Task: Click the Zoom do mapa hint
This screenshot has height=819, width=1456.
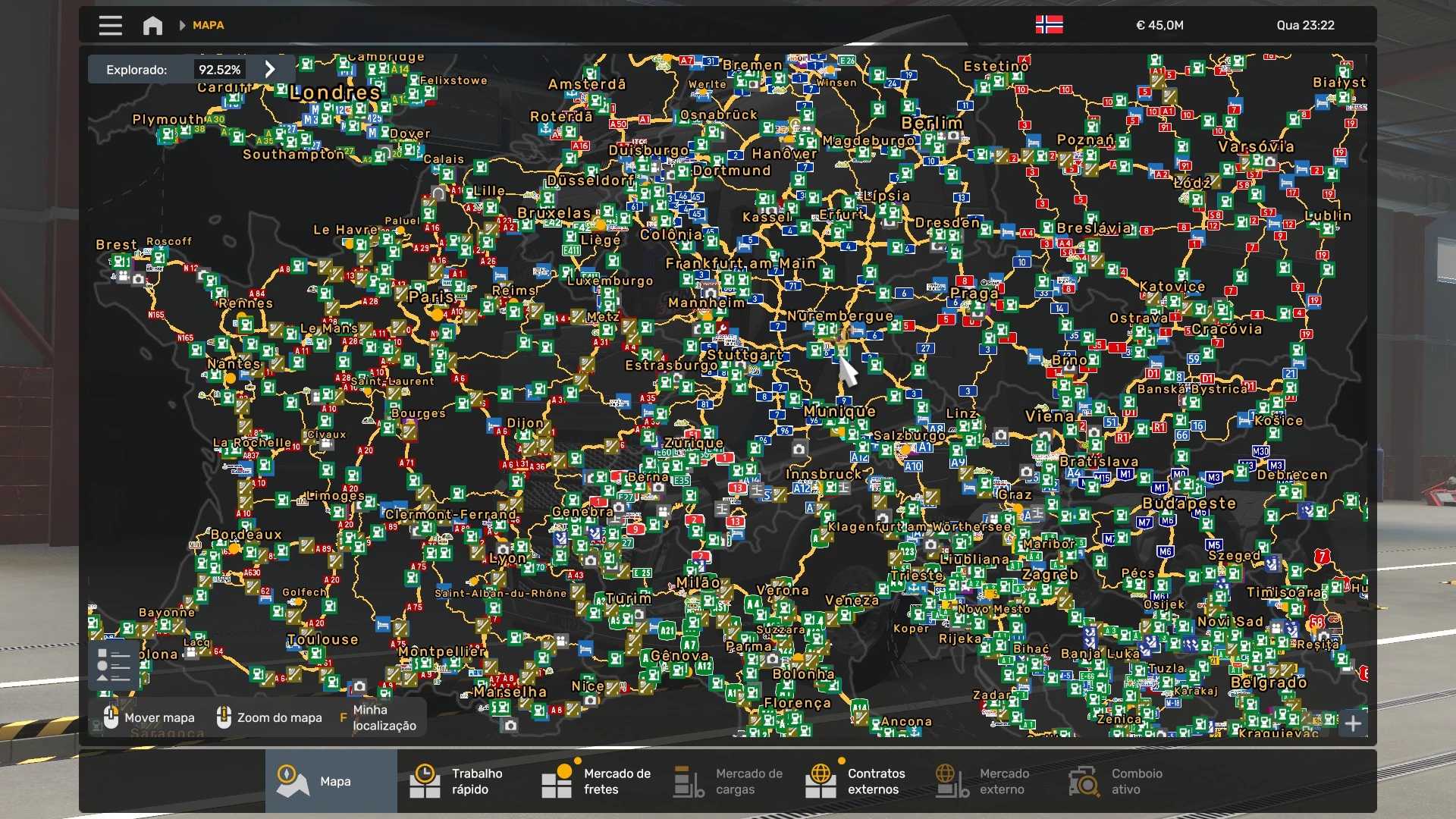Action: click(x=278, y=717)
